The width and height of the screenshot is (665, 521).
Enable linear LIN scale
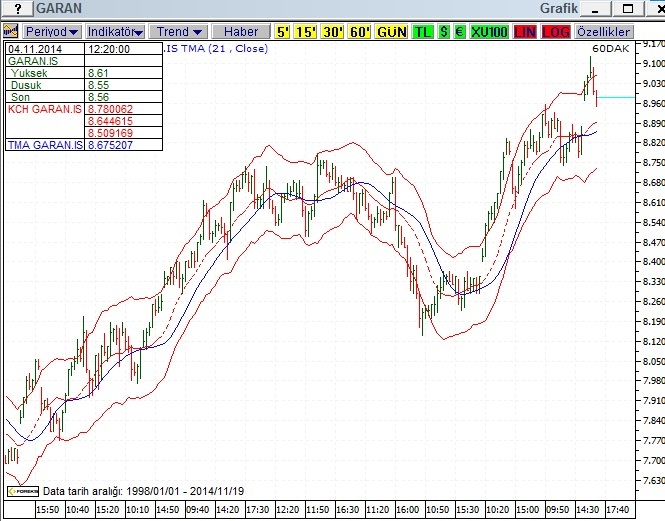tap(525, 32)
